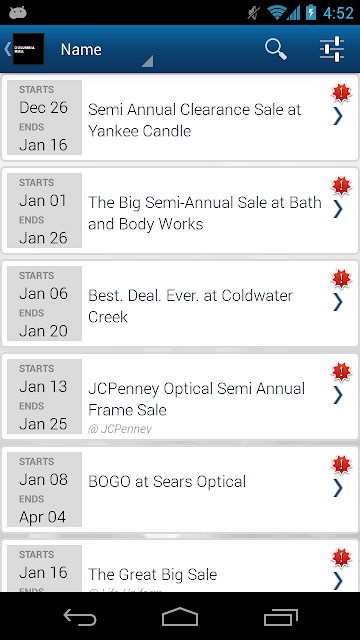Image resolution: width=360 pixels, height=640 pixels.
Task: Tap Android home navigation button
Action: pyautogui.click(x=180, y=616)
